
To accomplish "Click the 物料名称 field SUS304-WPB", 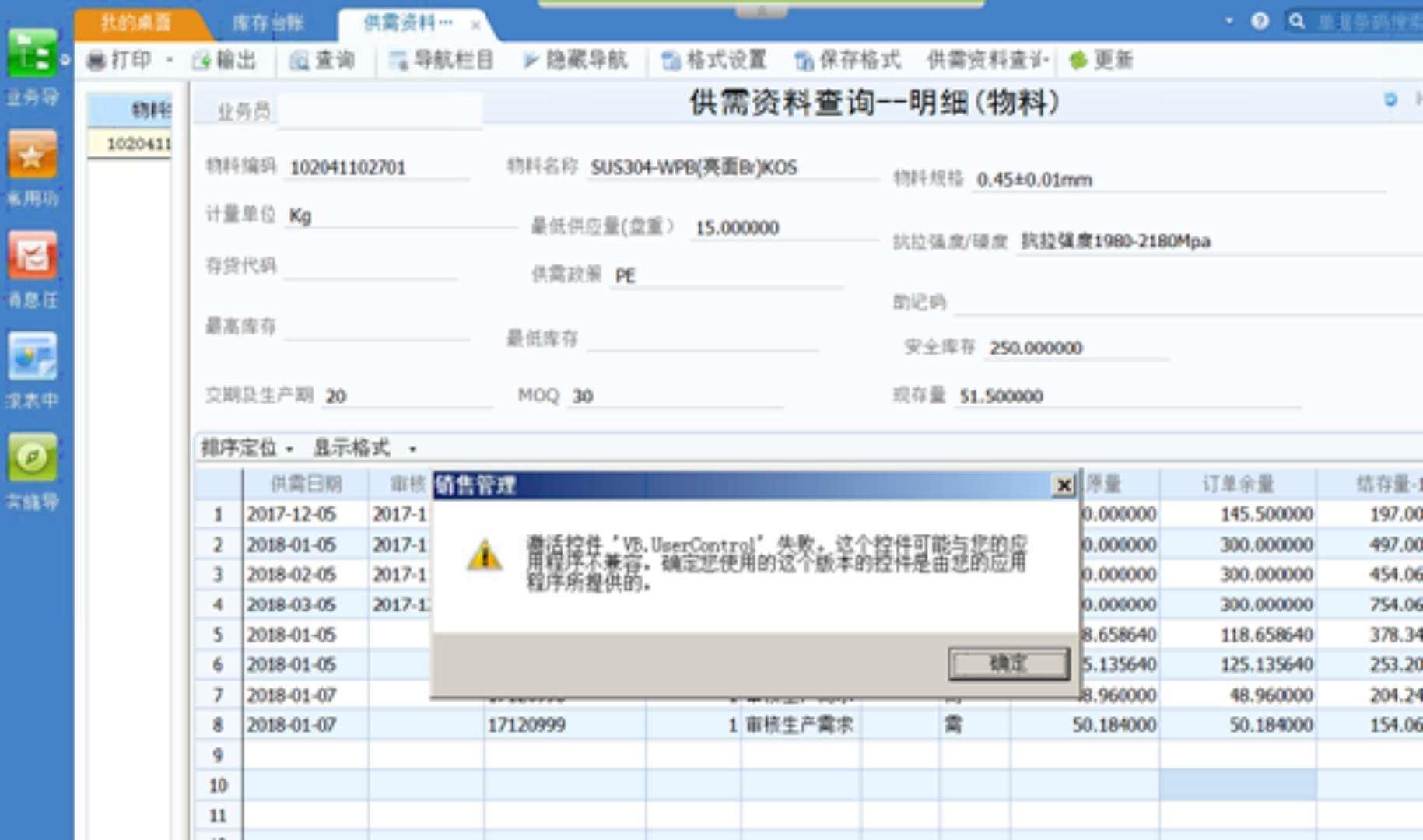I will point(731,167).
